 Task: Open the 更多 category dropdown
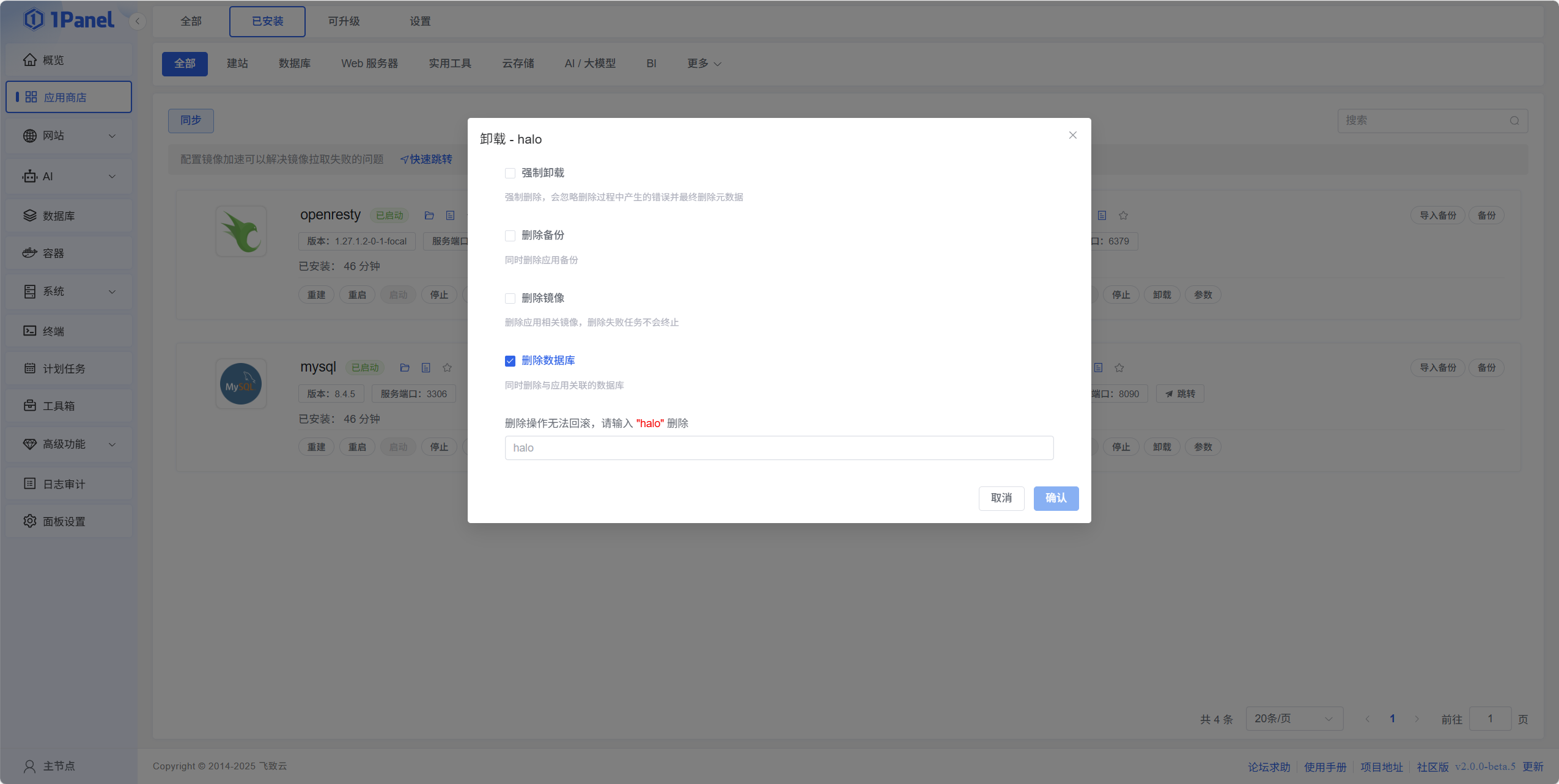704,64
